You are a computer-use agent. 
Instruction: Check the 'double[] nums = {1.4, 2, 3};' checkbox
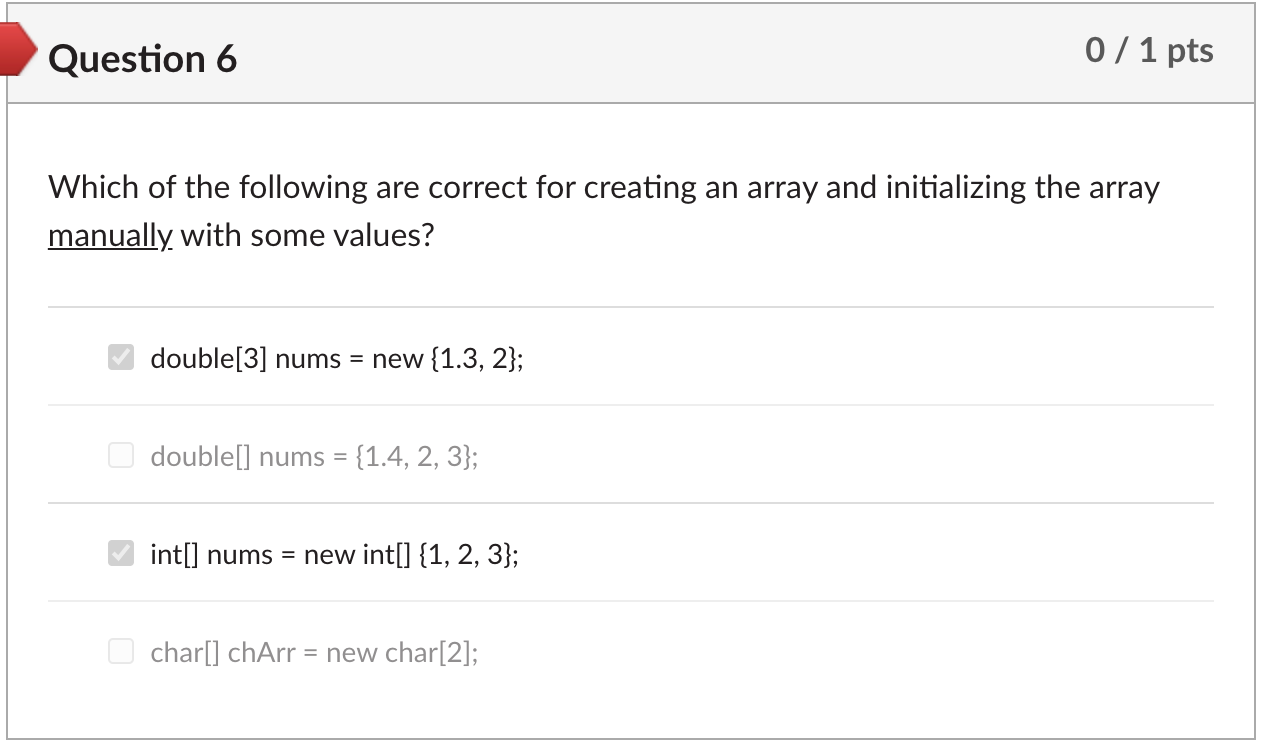(121, 456)
